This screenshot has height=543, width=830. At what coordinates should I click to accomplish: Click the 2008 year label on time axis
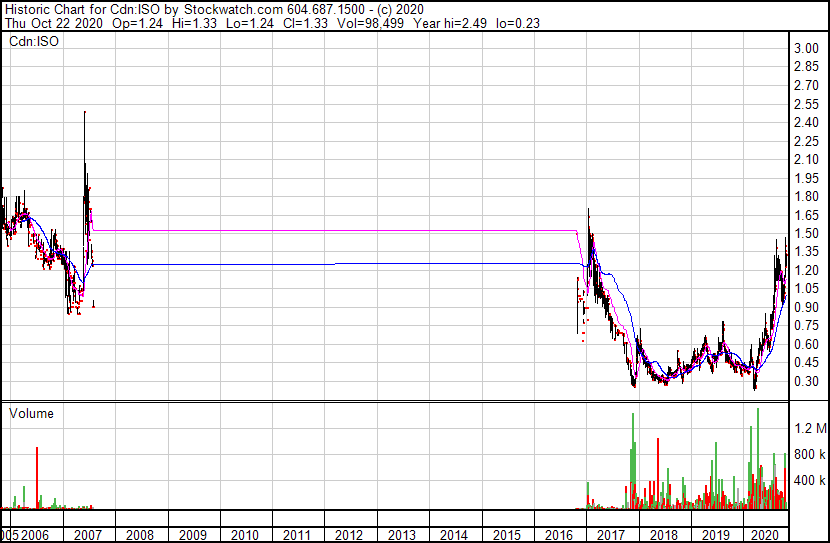pos(140,535)
